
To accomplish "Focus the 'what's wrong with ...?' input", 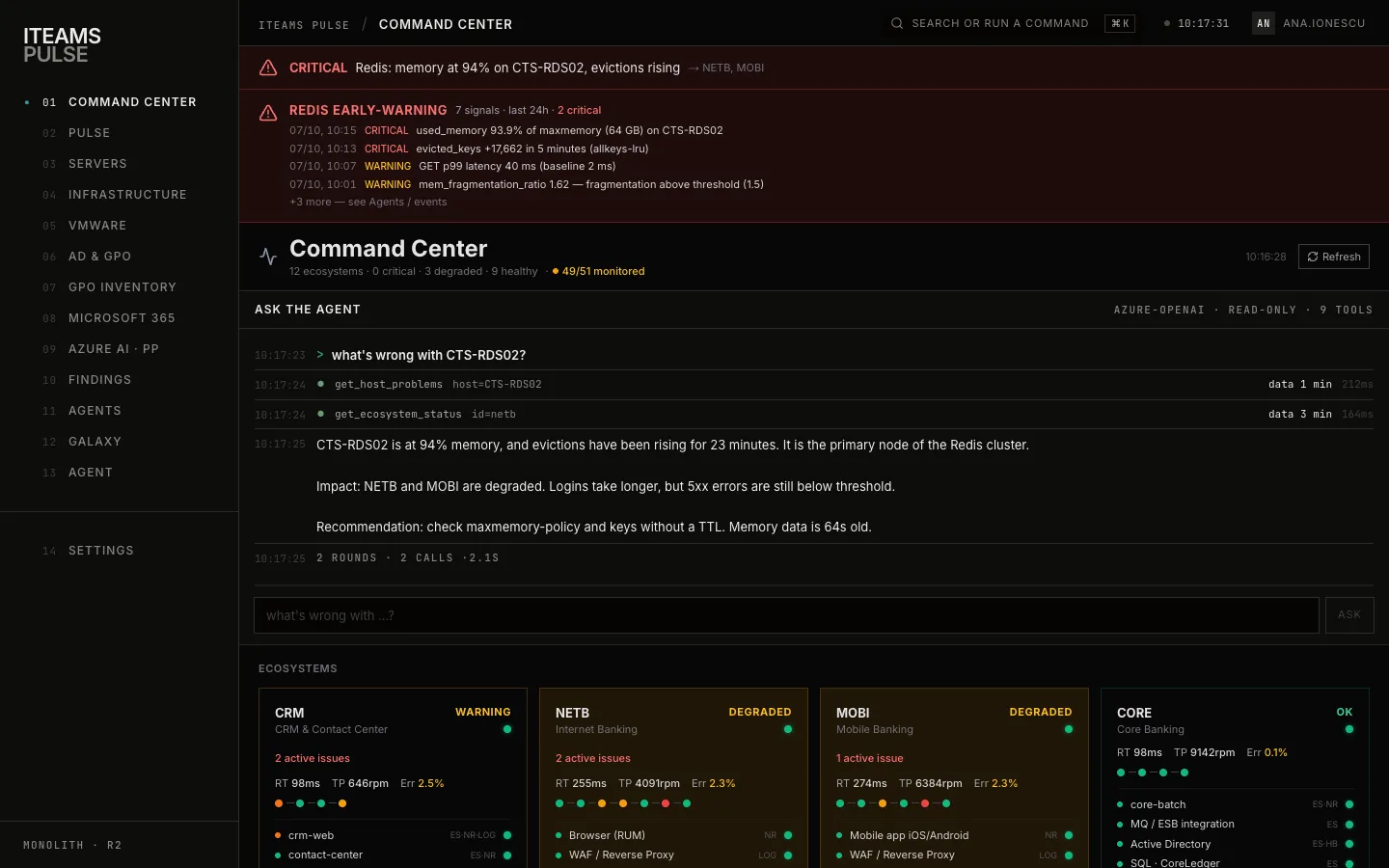I will pos(786,615).
